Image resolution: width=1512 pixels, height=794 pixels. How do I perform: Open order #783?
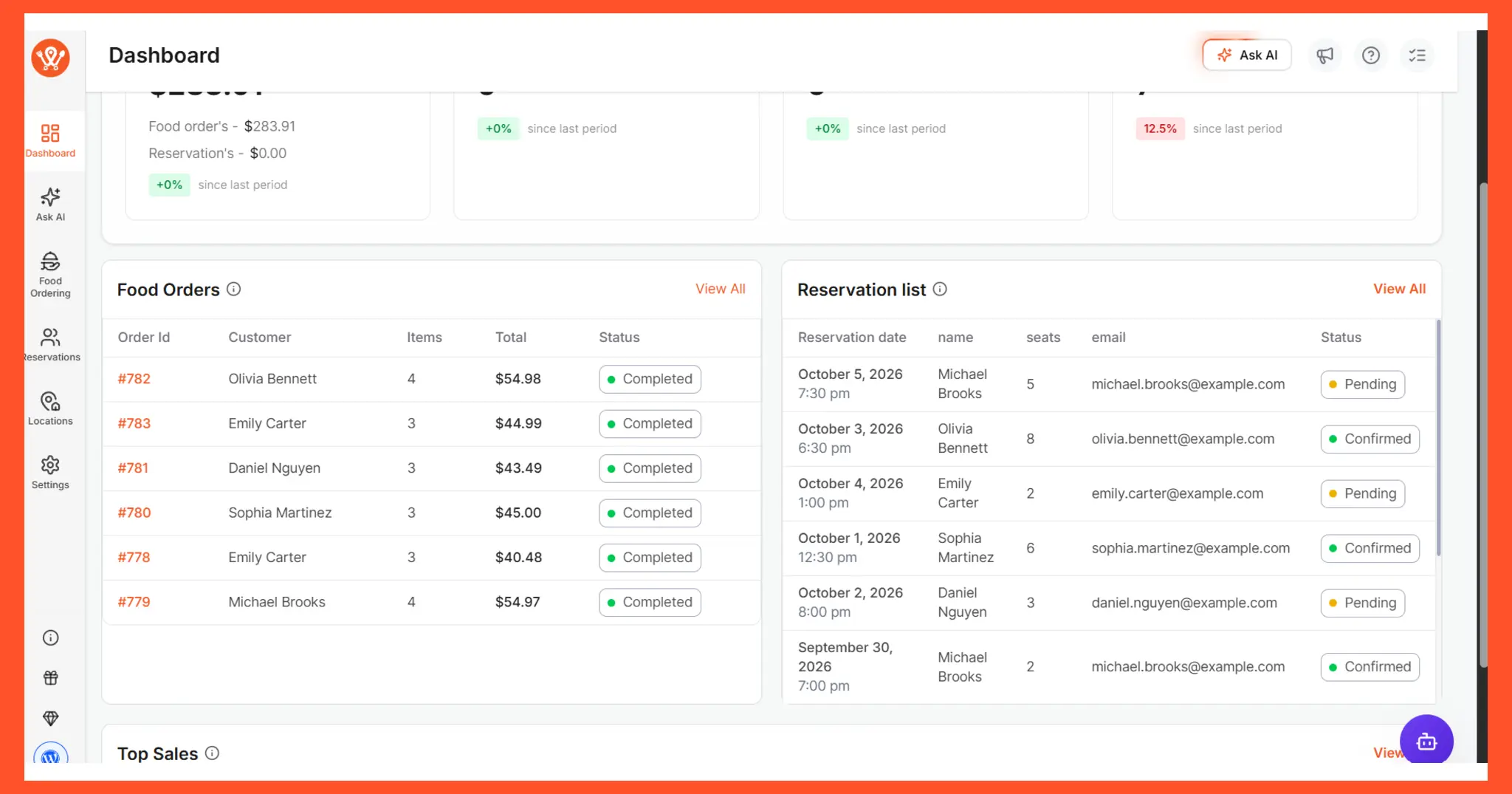[x=134, y=423]
